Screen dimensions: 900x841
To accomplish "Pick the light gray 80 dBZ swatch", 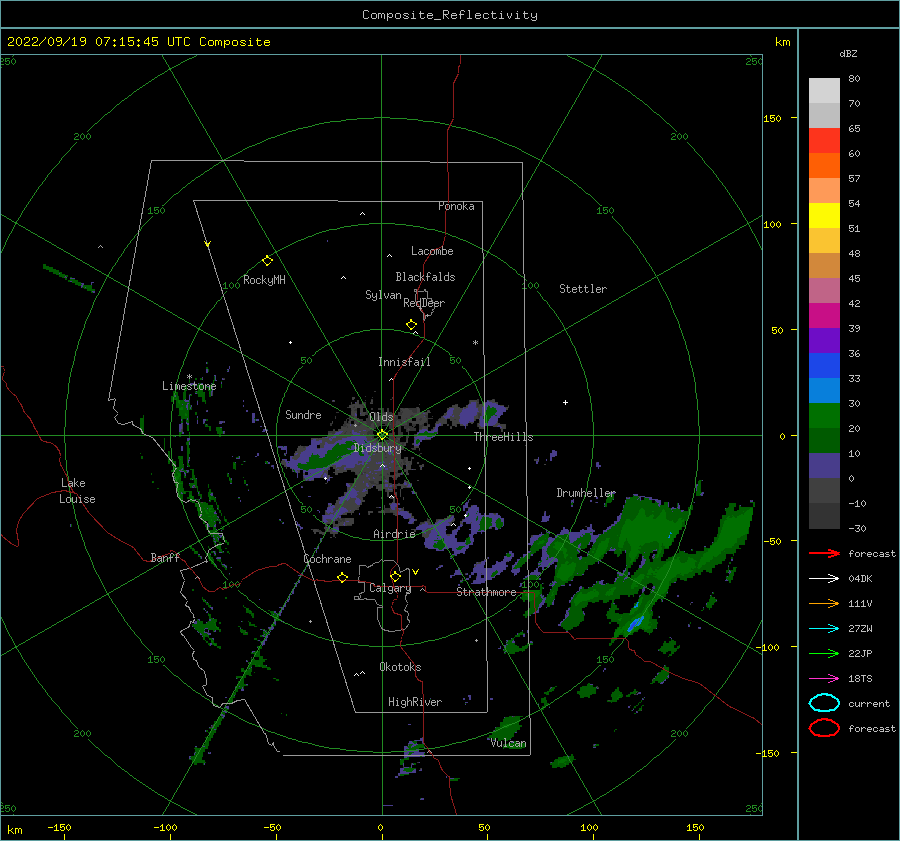I will 824,91.
